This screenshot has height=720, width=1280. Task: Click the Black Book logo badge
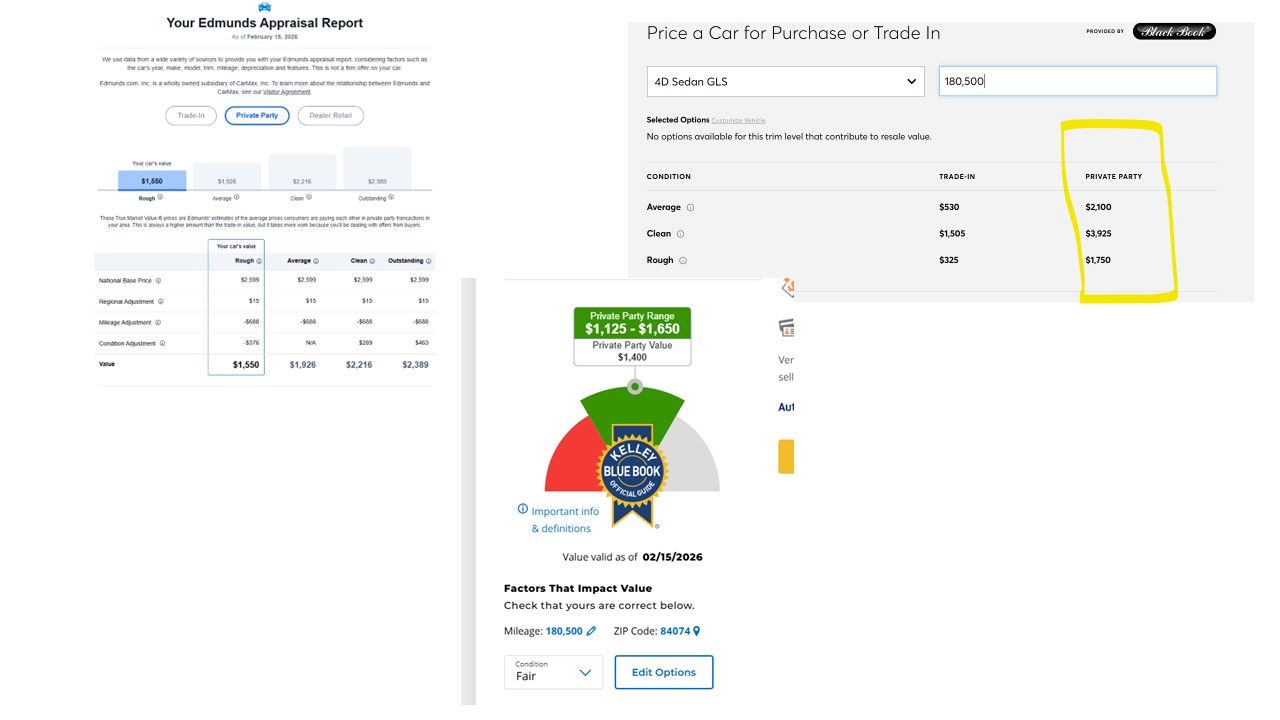pos(1174,31)
